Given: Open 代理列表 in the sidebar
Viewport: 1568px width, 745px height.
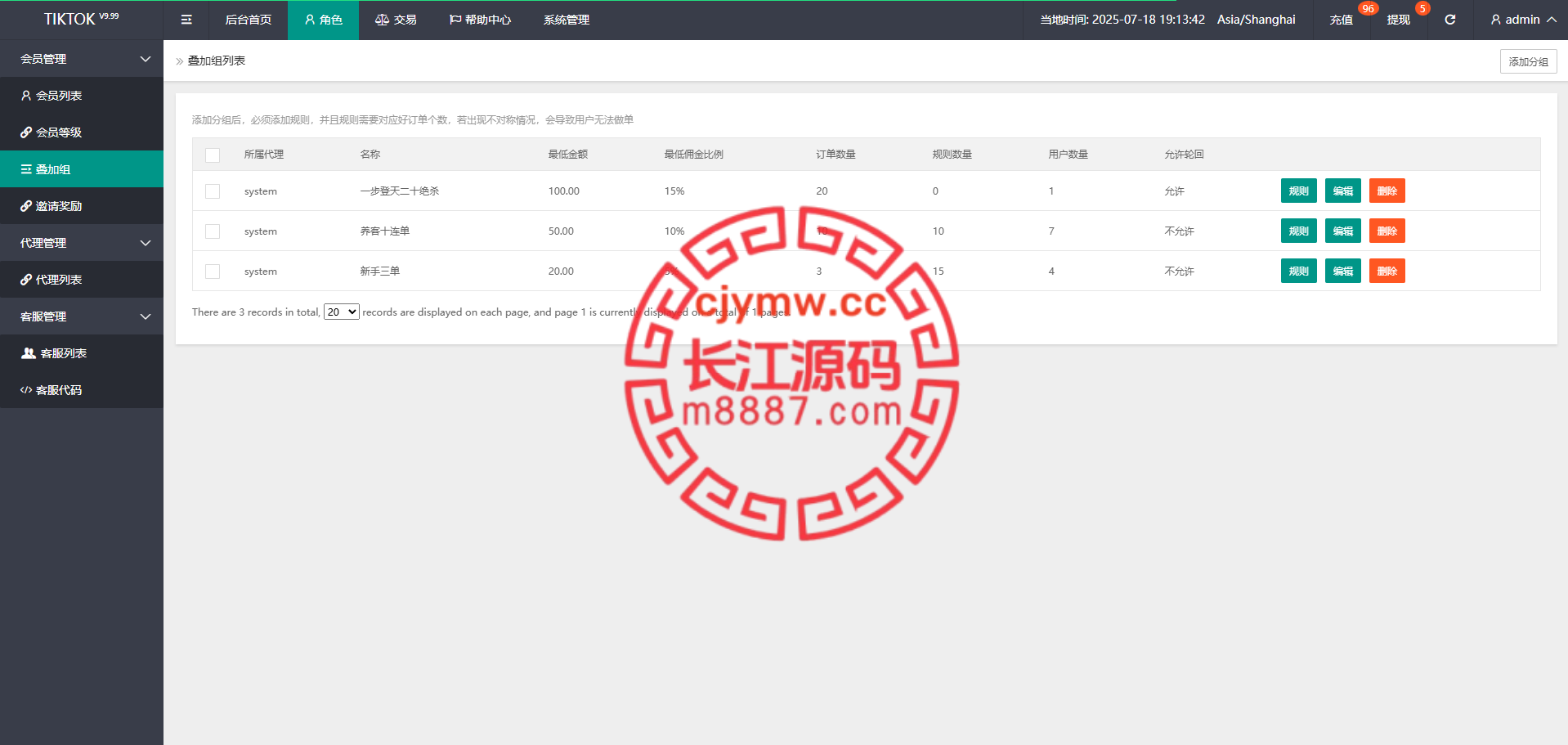Looking at the screenshot, I should (82, 280).
